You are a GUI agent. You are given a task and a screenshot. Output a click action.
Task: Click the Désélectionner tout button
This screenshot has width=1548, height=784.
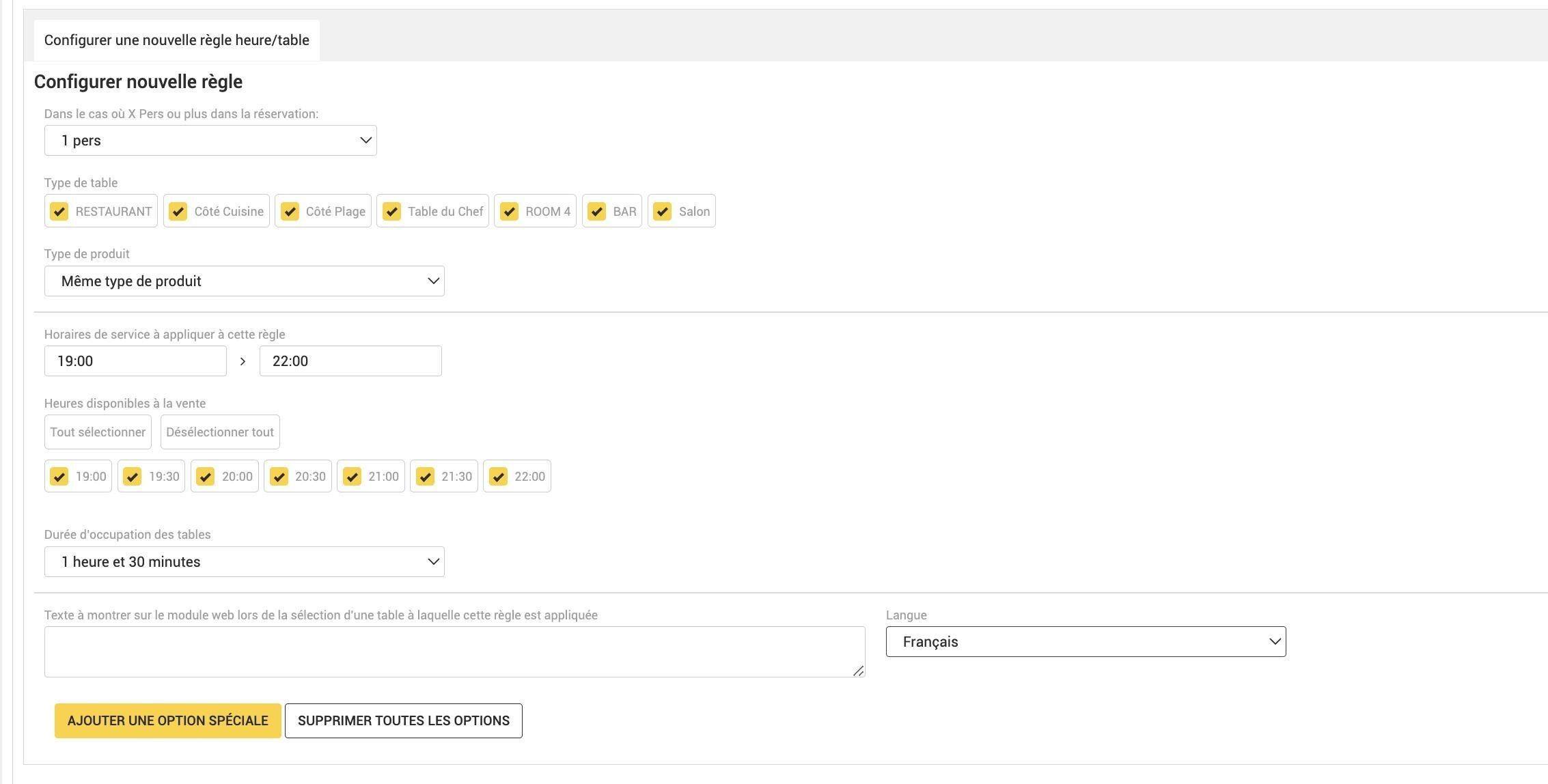pos(220,432)
